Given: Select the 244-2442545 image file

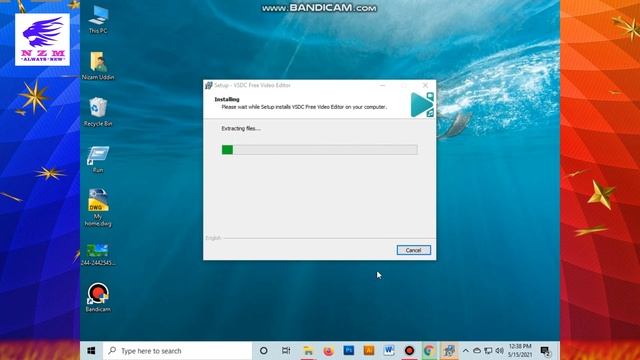Looking at the screenshot, I should (98, 255).
